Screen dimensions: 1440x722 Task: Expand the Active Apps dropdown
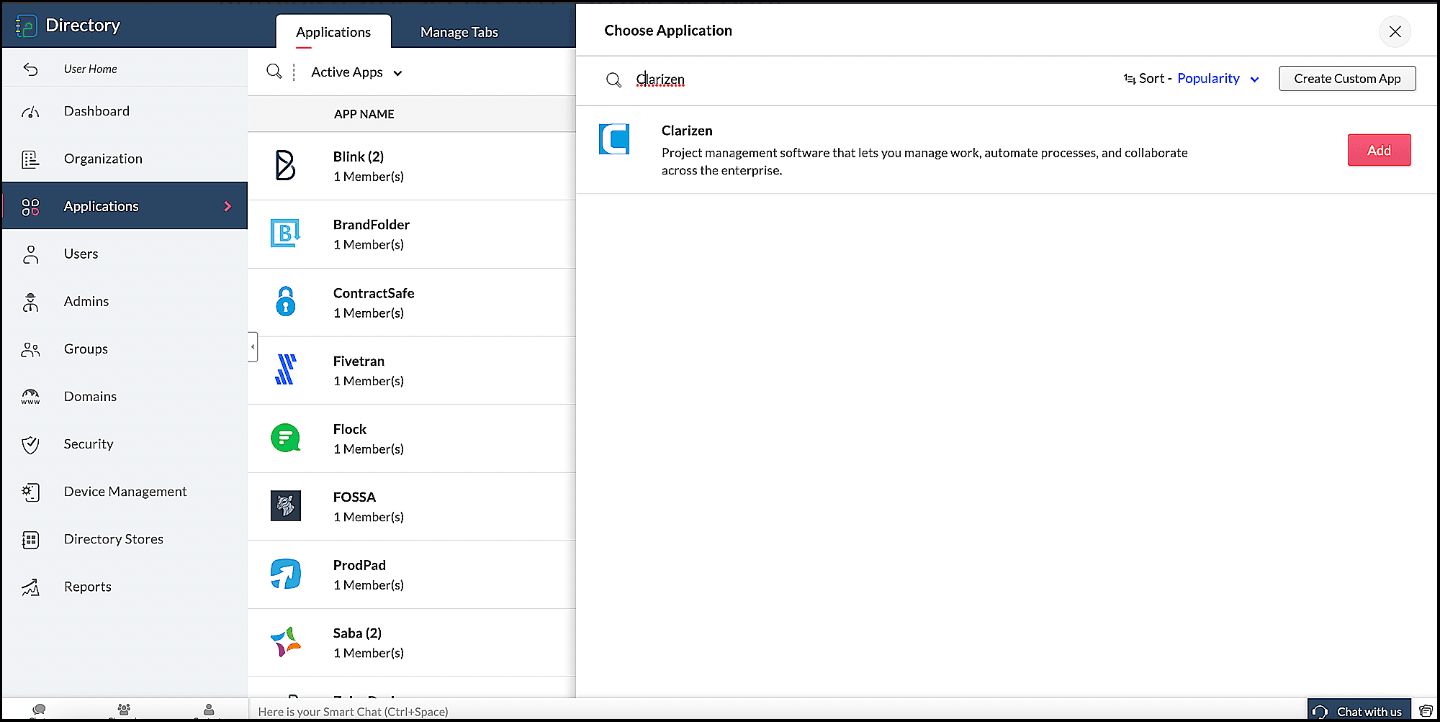pos(356,72)
